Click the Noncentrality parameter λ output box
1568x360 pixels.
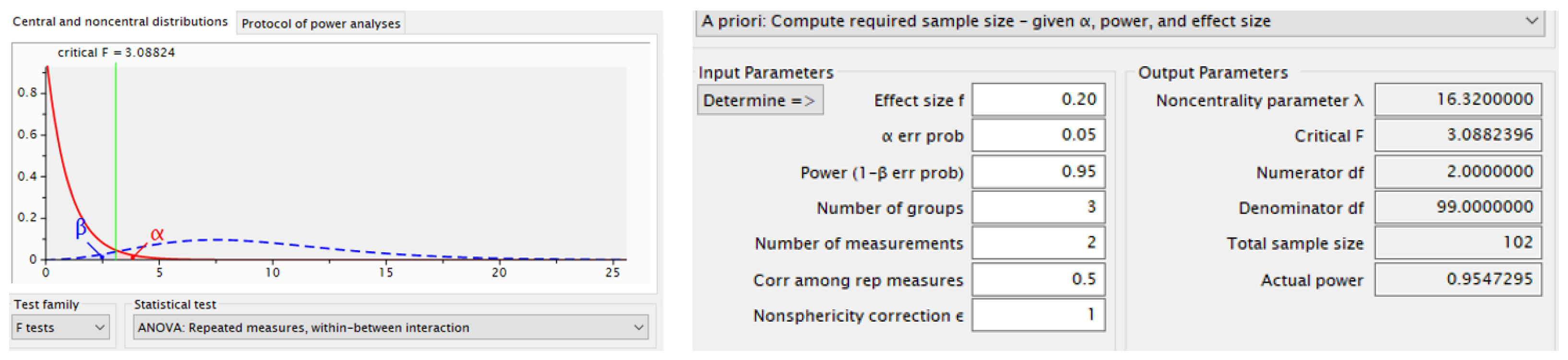1457,100
